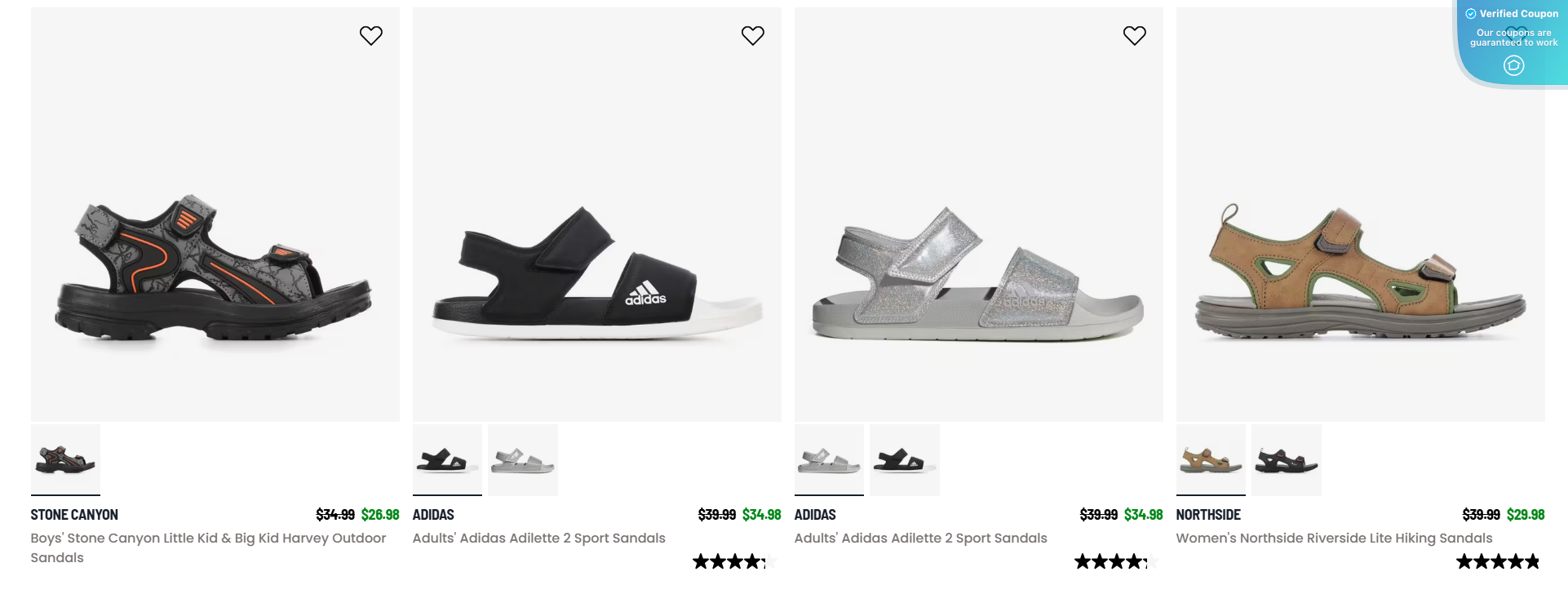Toggle wishlist heart on silver Adidas Adilette

(1135, 35)
